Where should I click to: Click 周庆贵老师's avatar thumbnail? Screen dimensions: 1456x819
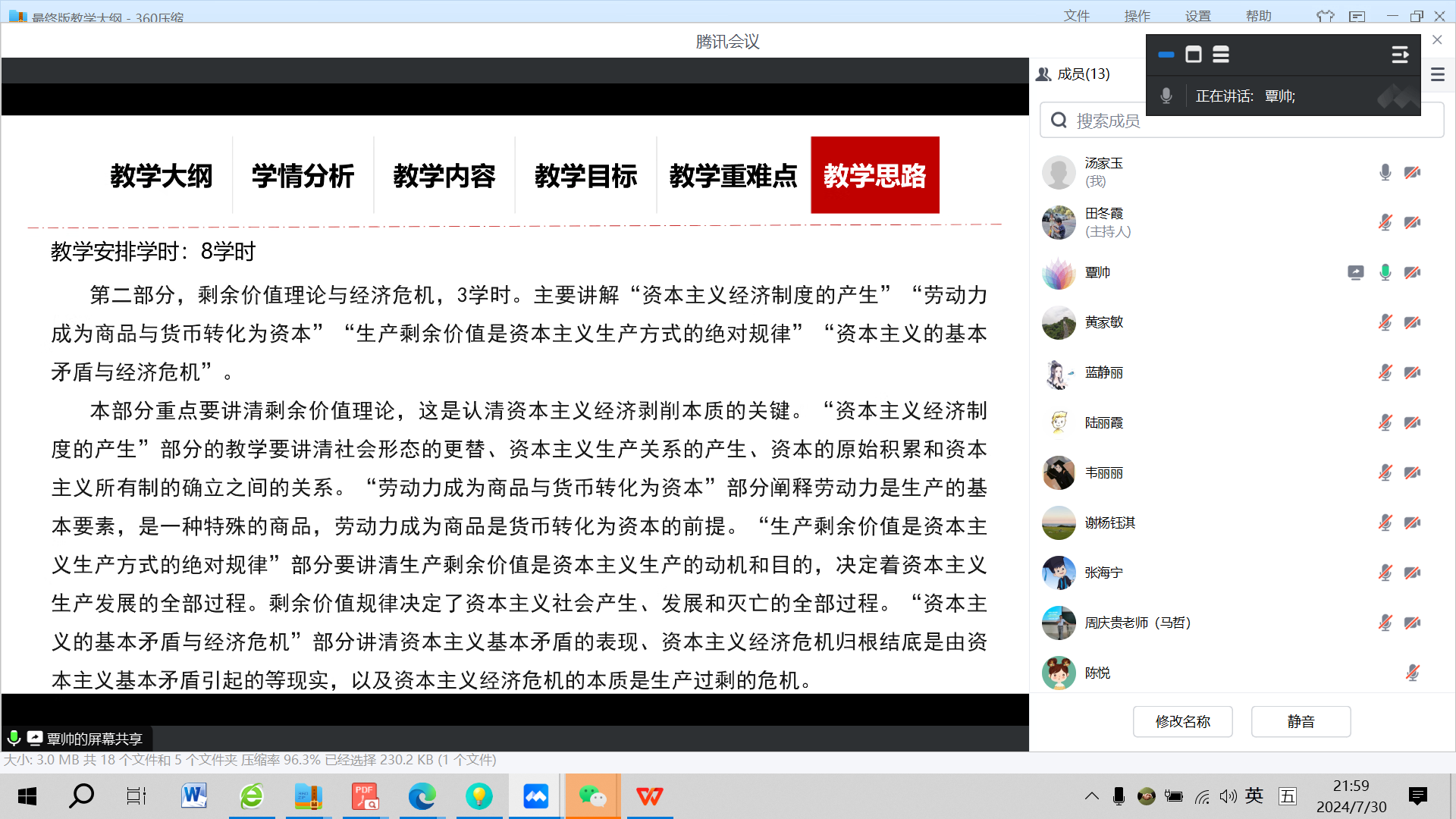click(1059, 623)
